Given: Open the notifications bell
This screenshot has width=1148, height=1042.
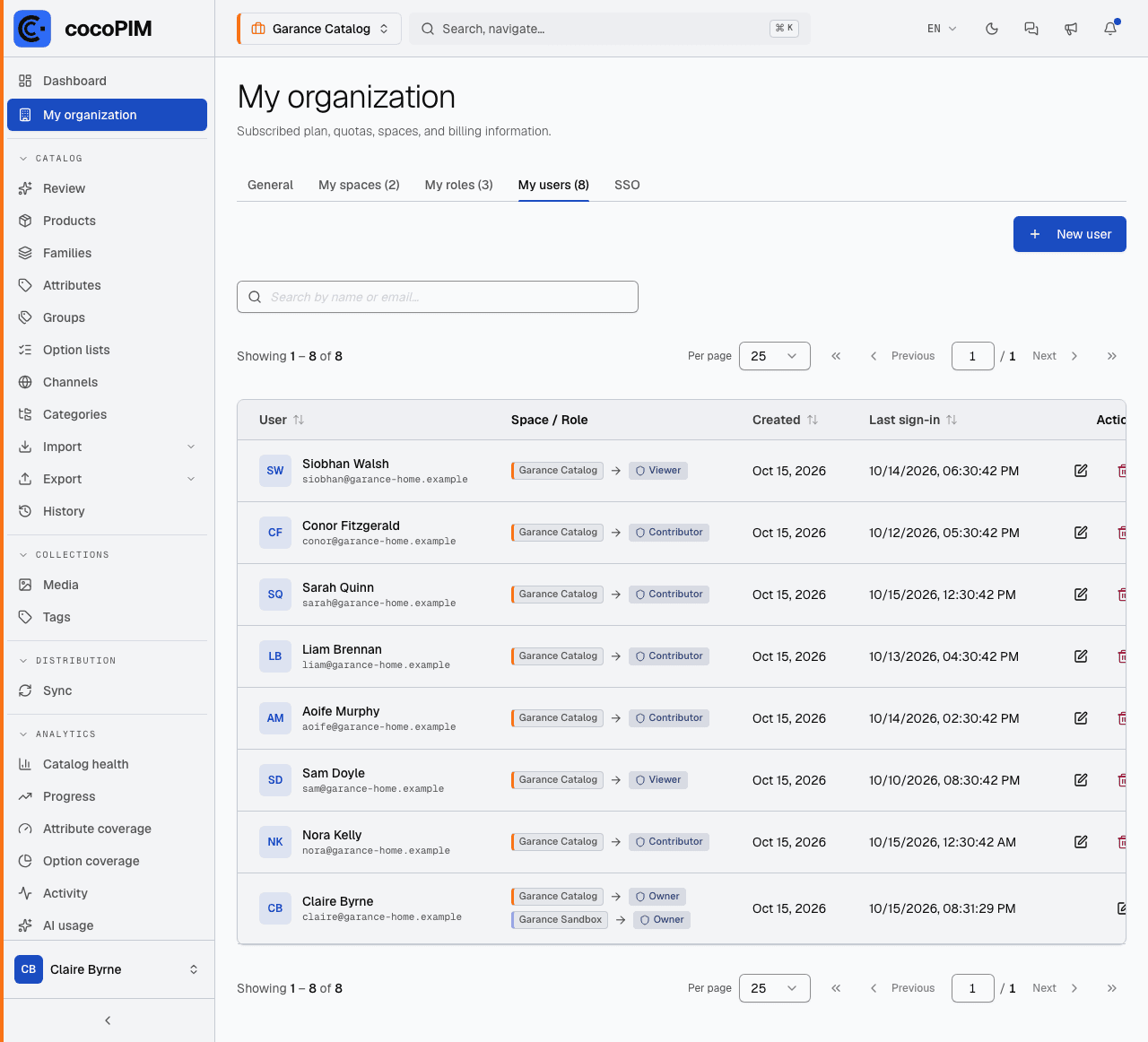Looking at the screenshot, I should click(x=1110, y=29).
